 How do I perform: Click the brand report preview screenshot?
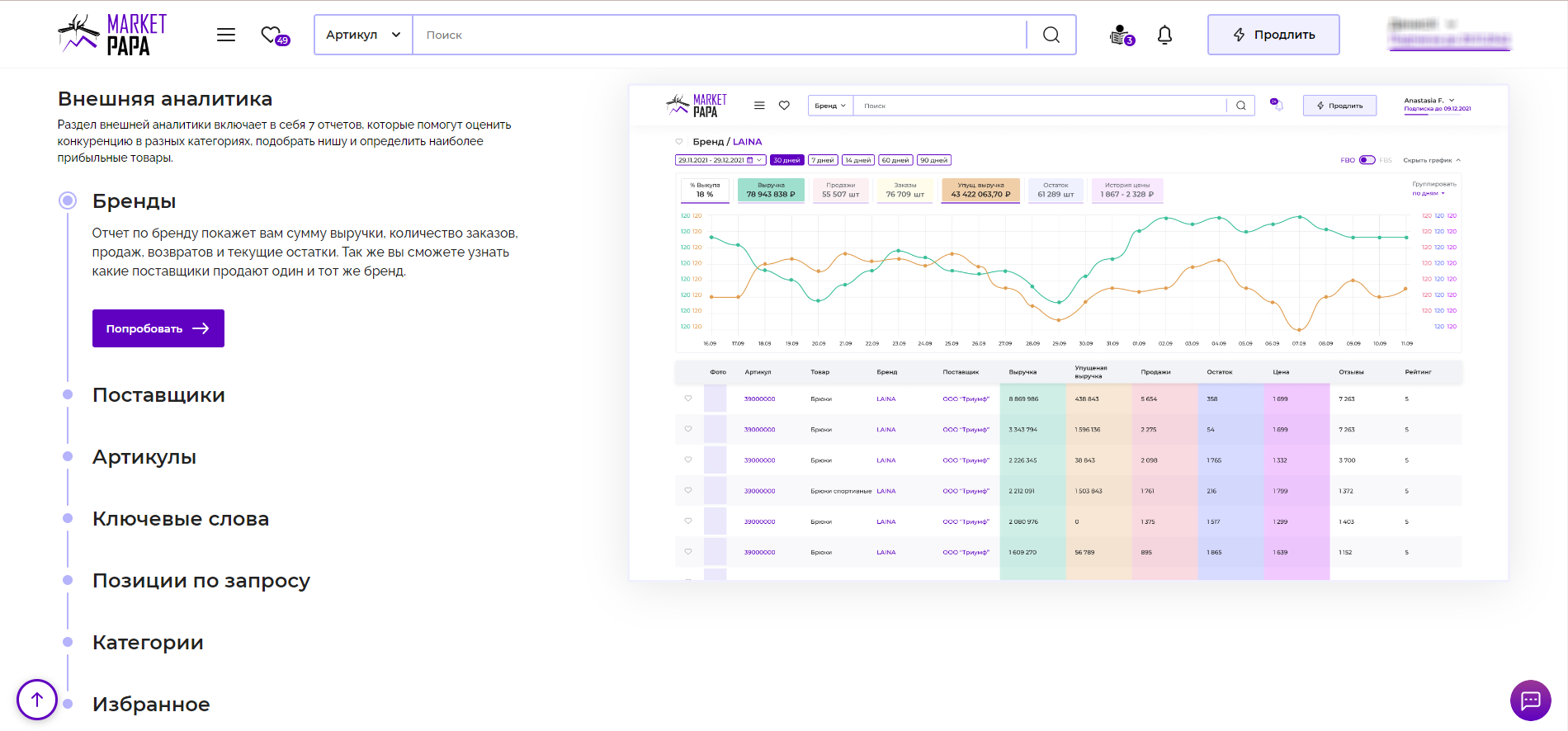pyautogui.click(x=1069, y=332)
